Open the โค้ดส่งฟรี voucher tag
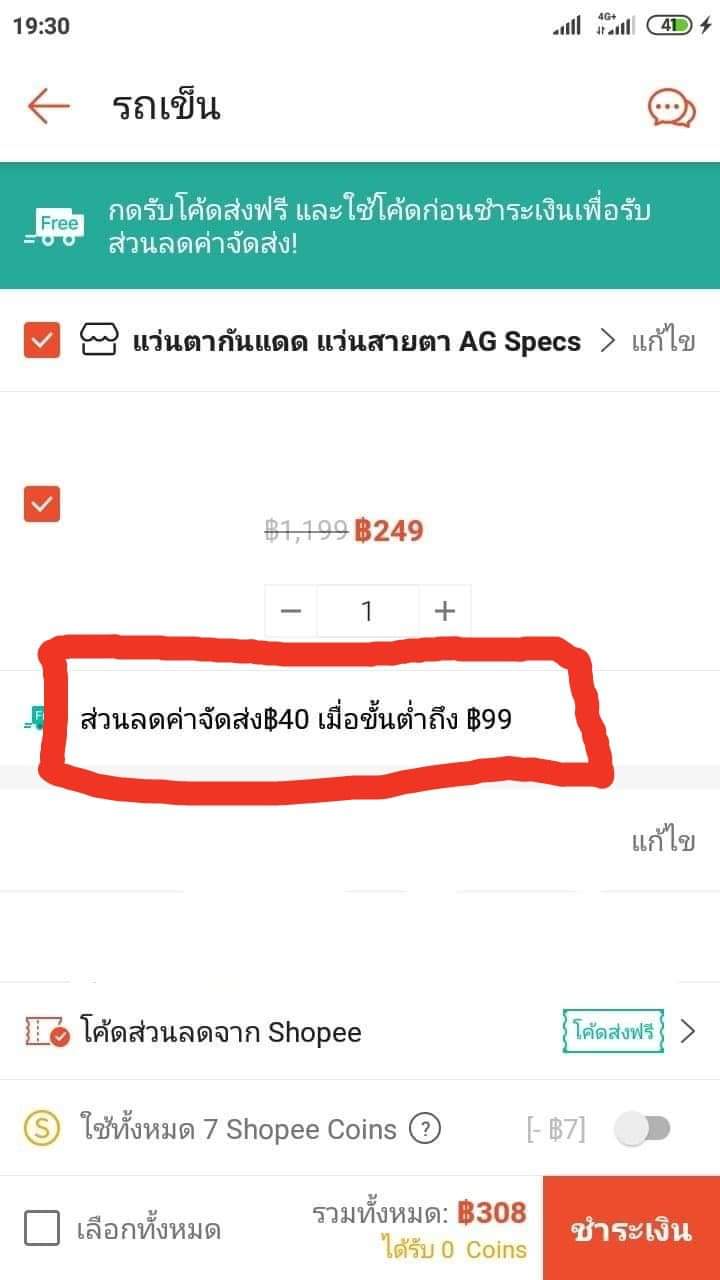Image resolution: width=720 pixels, height=1280 pixels. point(613,1031)
